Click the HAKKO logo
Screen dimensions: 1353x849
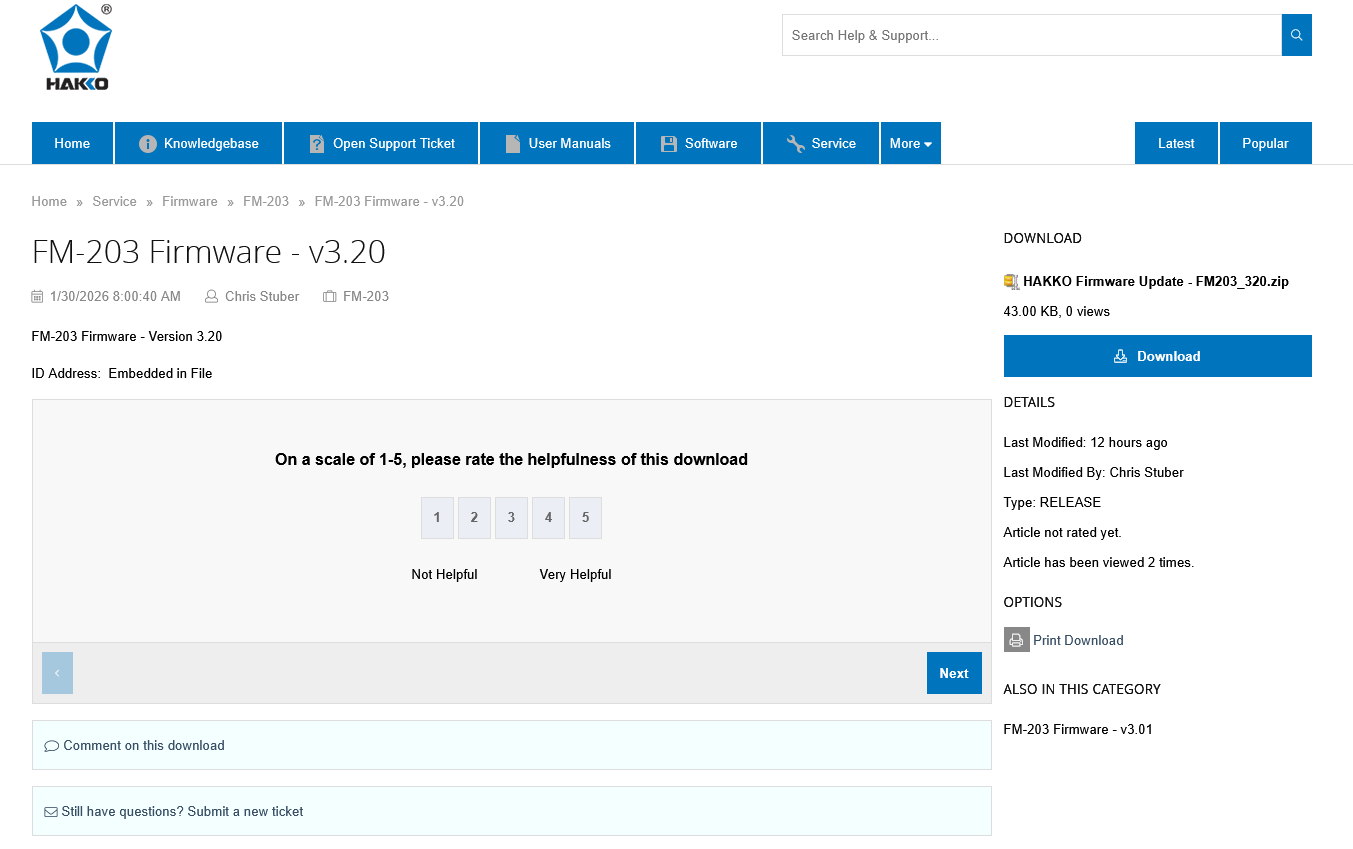point(76,48)
